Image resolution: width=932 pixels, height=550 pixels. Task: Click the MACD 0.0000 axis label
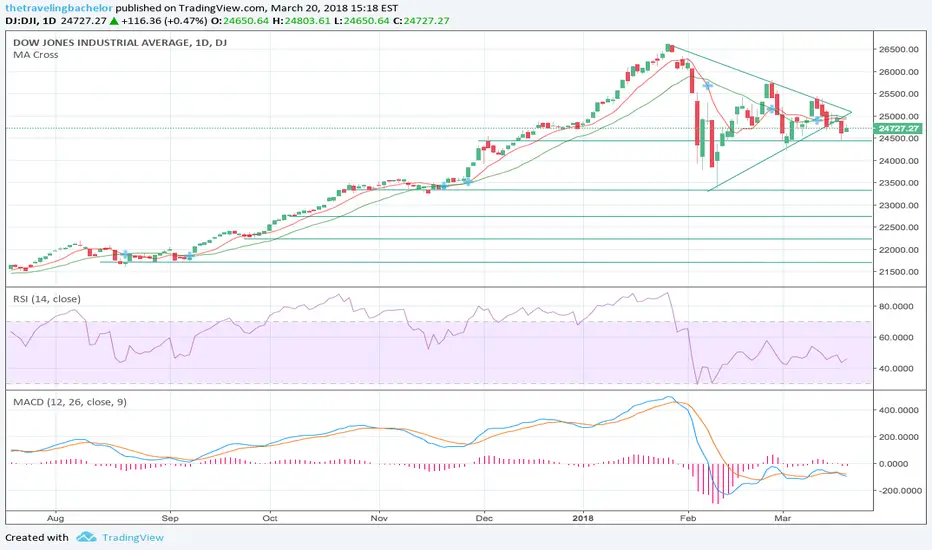click(x=893, y=464)
